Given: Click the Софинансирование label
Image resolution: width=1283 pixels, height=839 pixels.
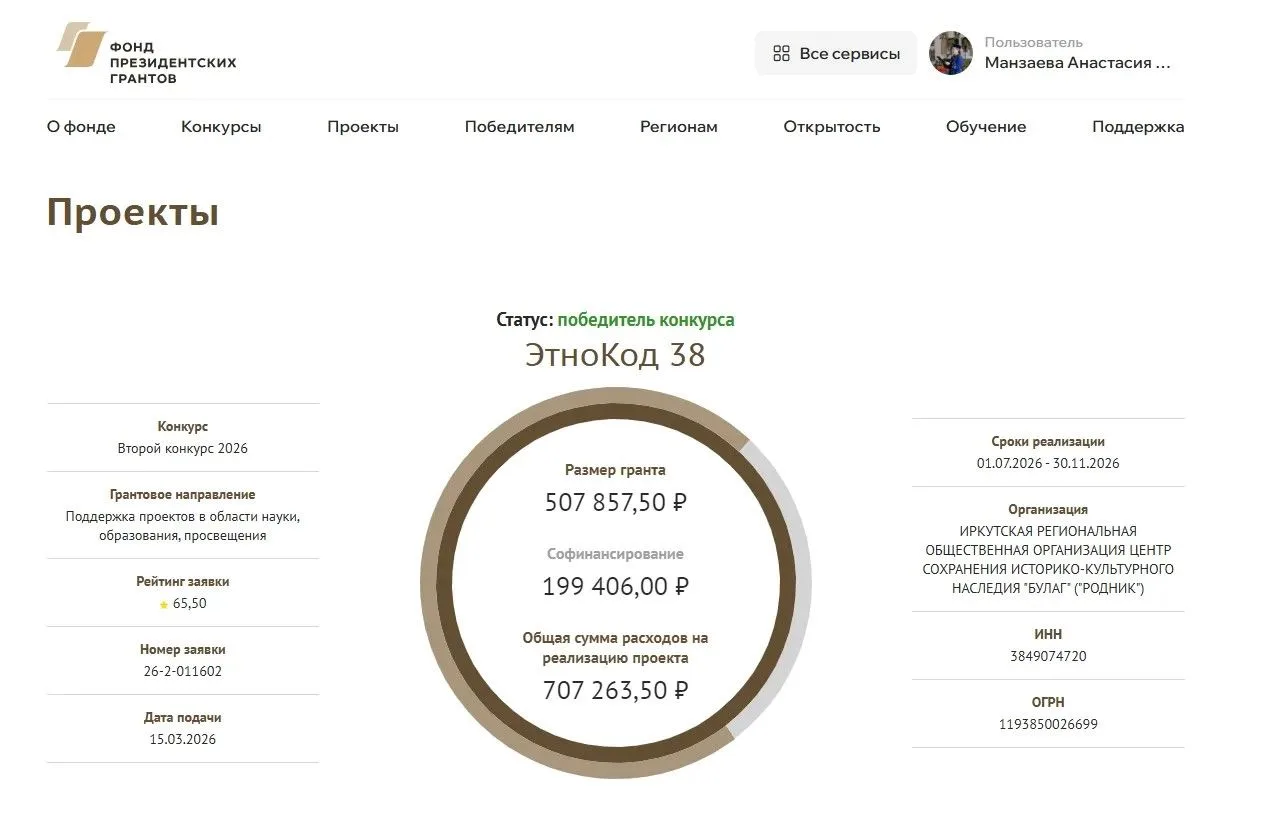Looking at the screenshot, I should [x=616, y=554].
